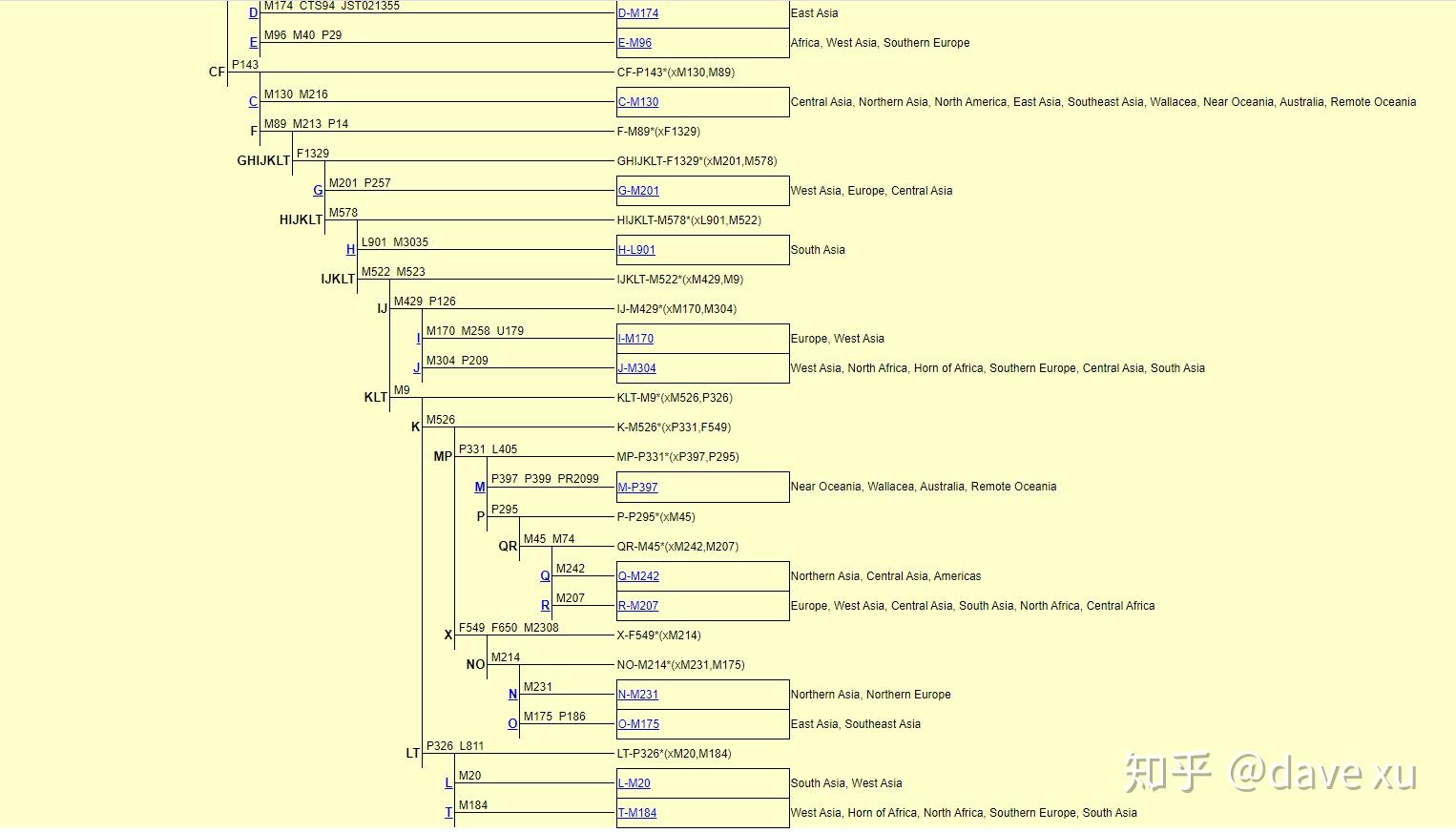
Task: Click the Africa, West Asia, Southern Europe text
Action: click(880, 43)
